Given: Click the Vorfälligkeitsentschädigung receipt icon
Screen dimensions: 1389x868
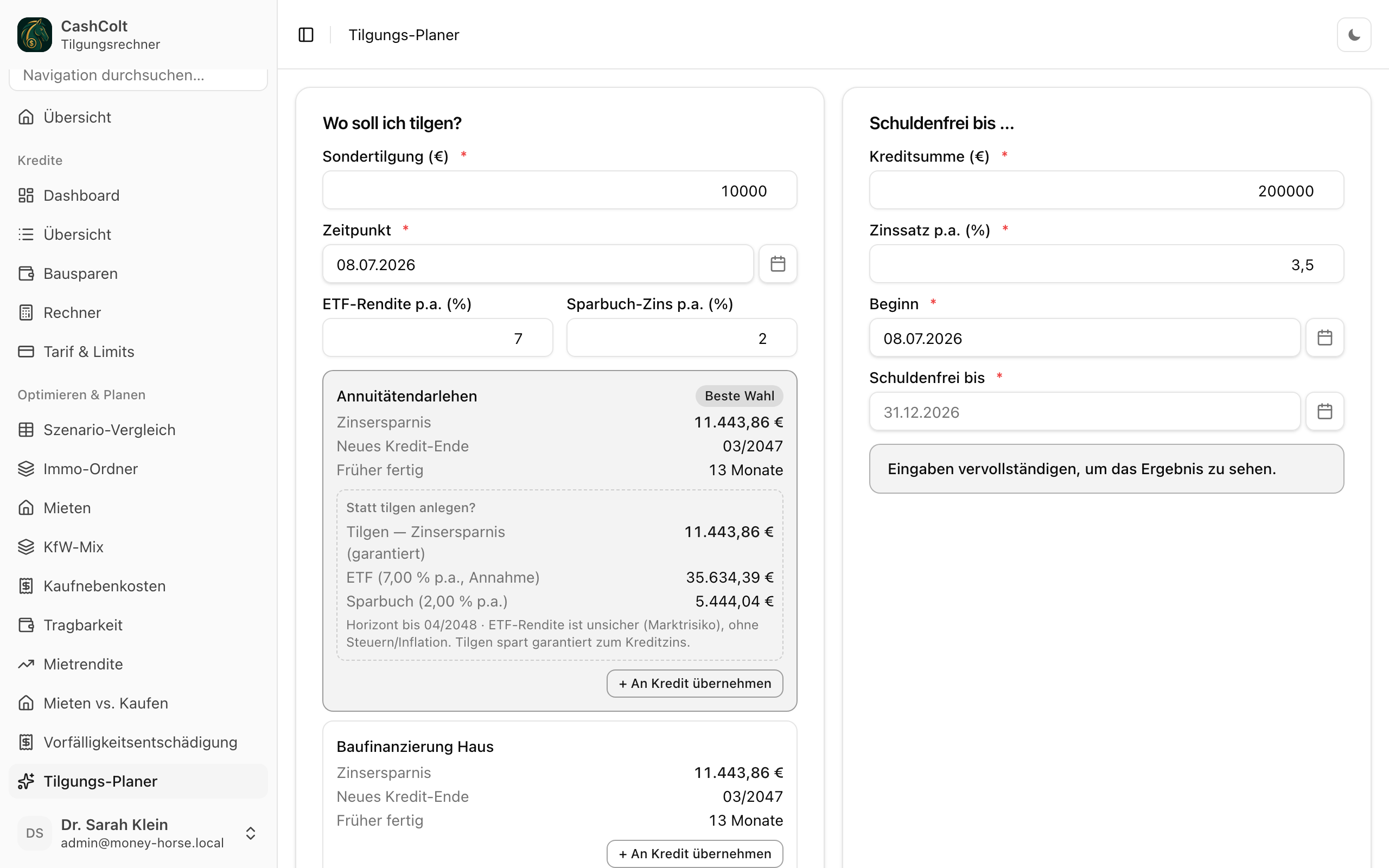Looking at the screenshot, I should pos(26,742).
